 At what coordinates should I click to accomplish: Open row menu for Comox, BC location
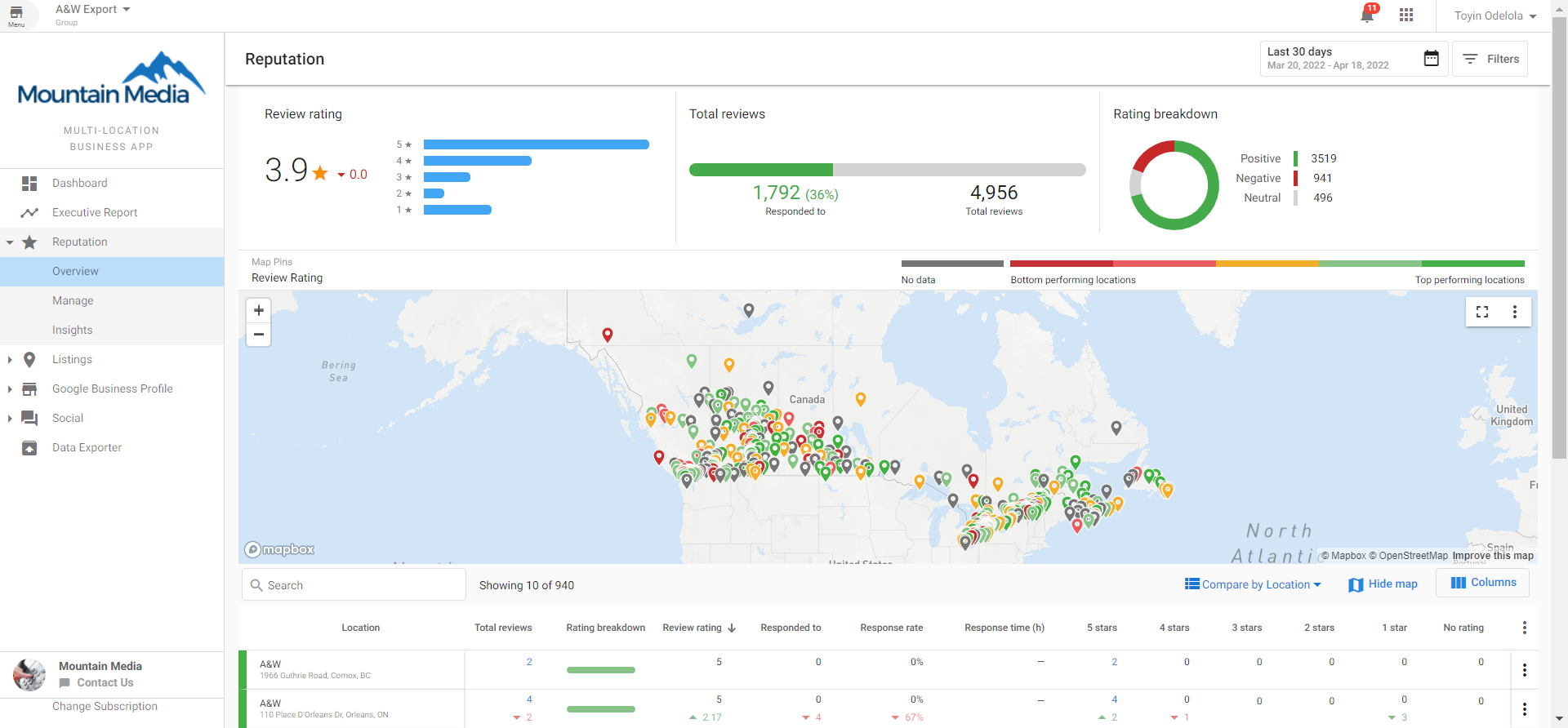(x=1524, y=670)
